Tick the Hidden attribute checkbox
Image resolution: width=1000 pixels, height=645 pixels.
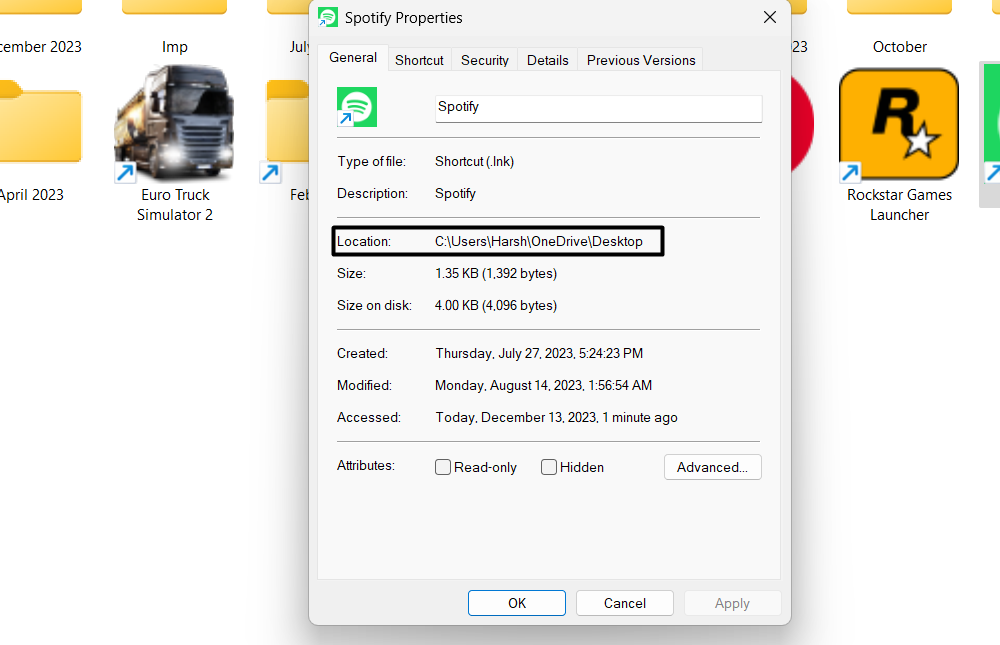pos(549,467)
